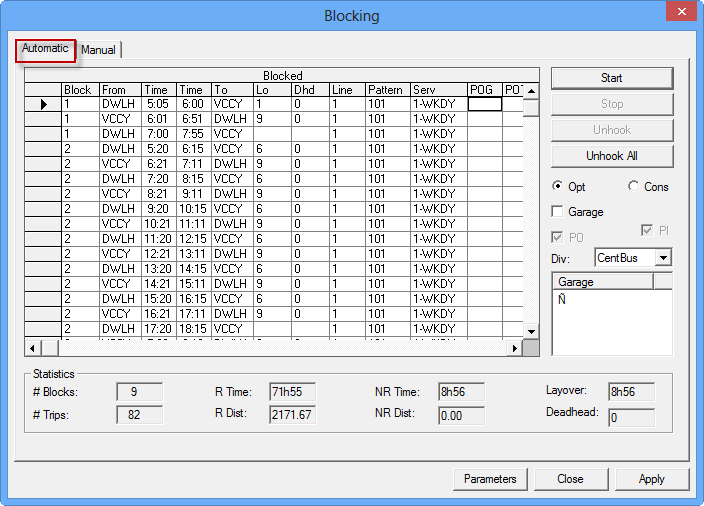This screenshot has width=704, height=506.
Task: Click time cell 5:20 in block 2
Action: coord(159,149)
